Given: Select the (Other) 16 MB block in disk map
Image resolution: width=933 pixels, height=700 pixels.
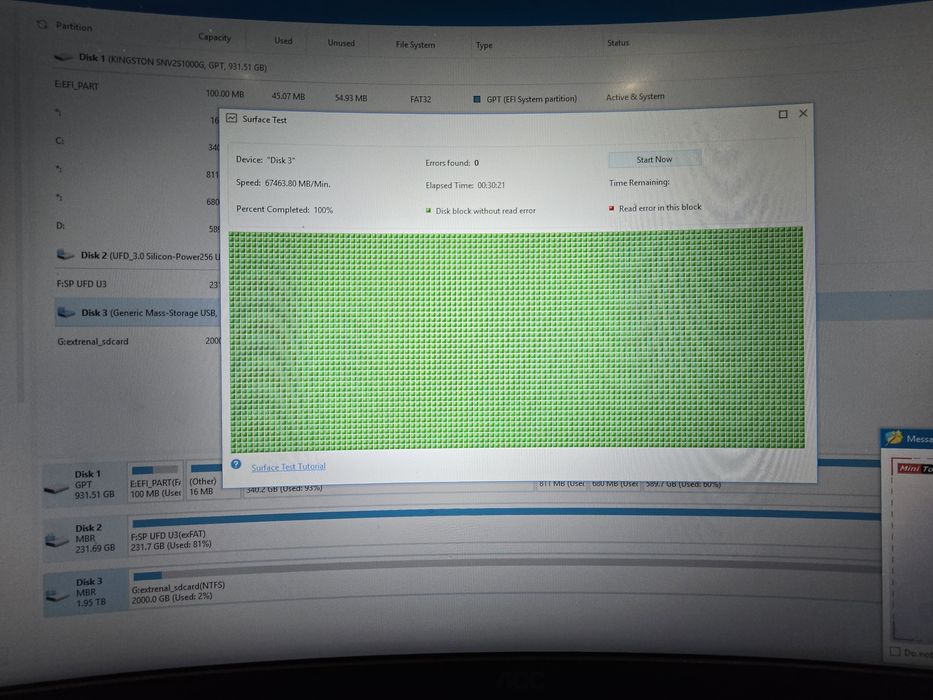Looking at the screenshot, I should coord(202,481).
